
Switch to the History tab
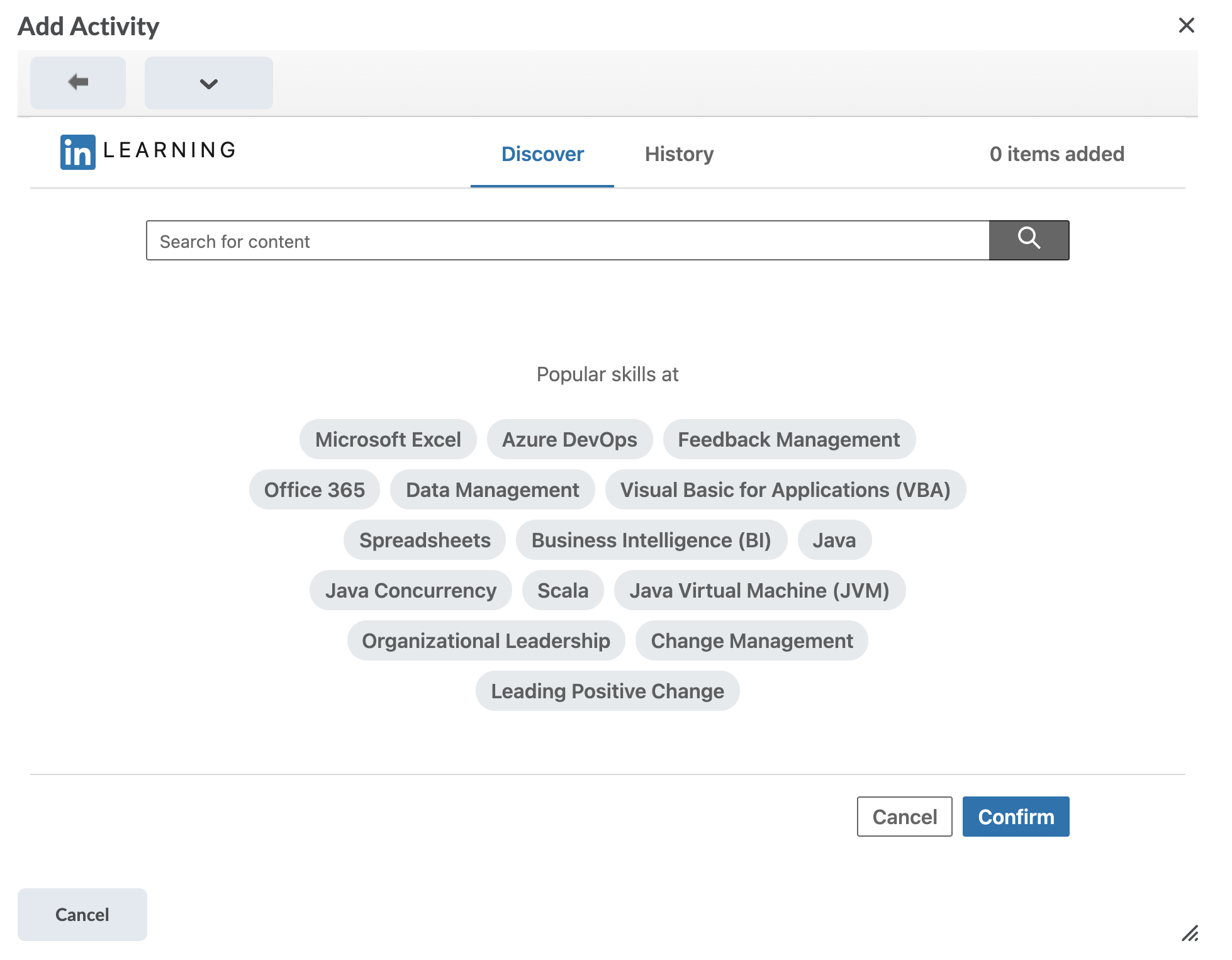coord(679,154)
